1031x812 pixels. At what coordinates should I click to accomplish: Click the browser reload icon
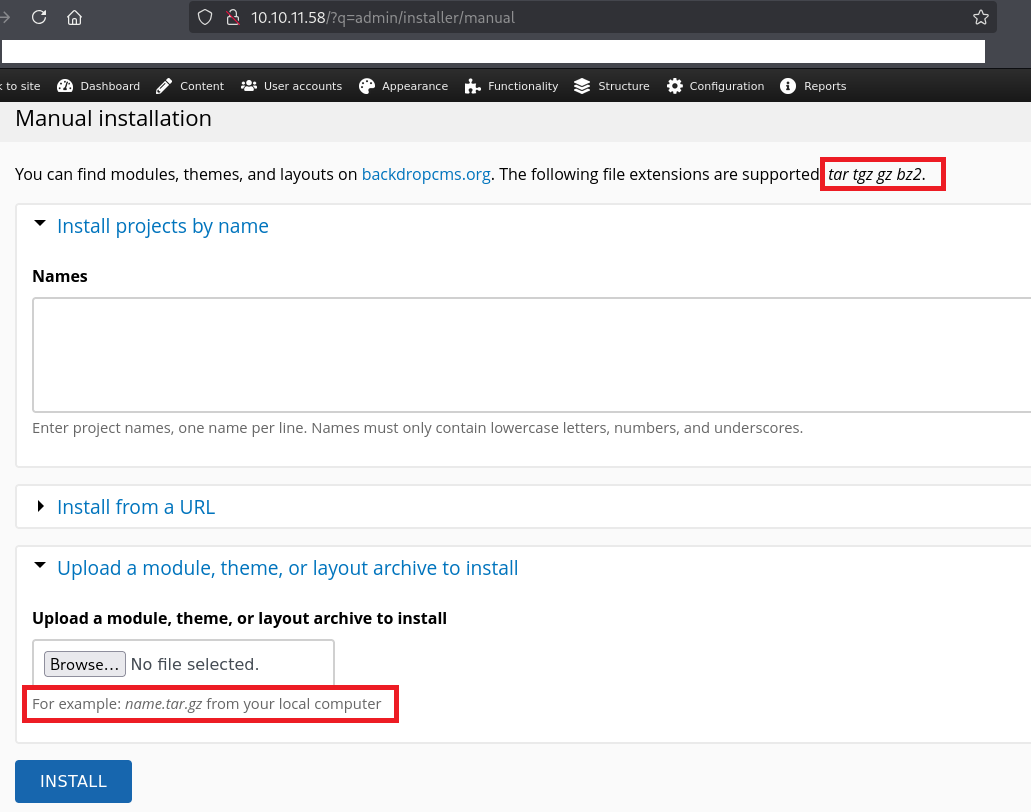(x=39, y=17)
